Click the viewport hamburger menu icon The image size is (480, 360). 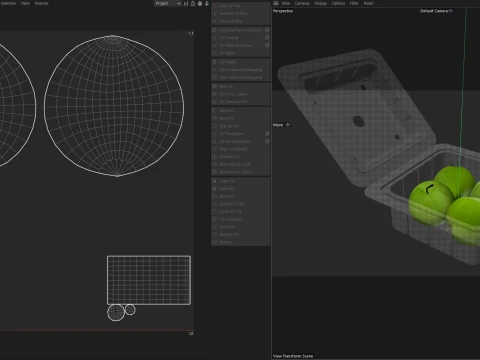pos(276,3)
